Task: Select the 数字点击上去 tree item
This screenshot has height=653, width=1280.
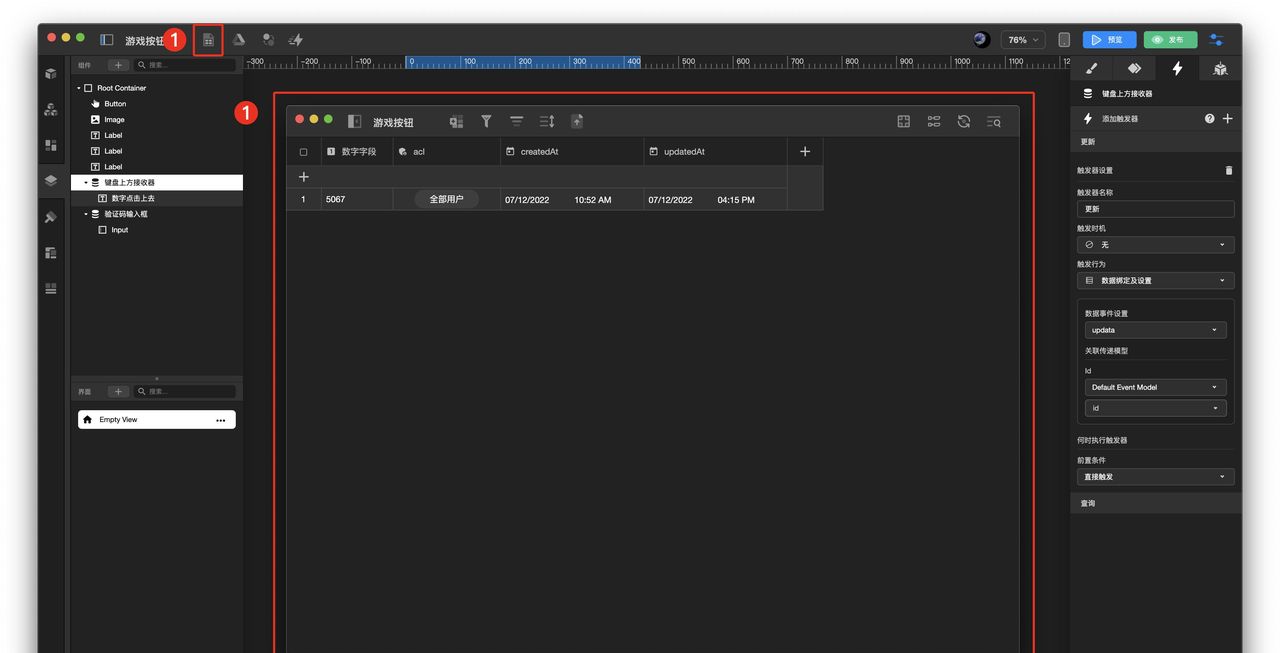Action: (x=133, y=199)
